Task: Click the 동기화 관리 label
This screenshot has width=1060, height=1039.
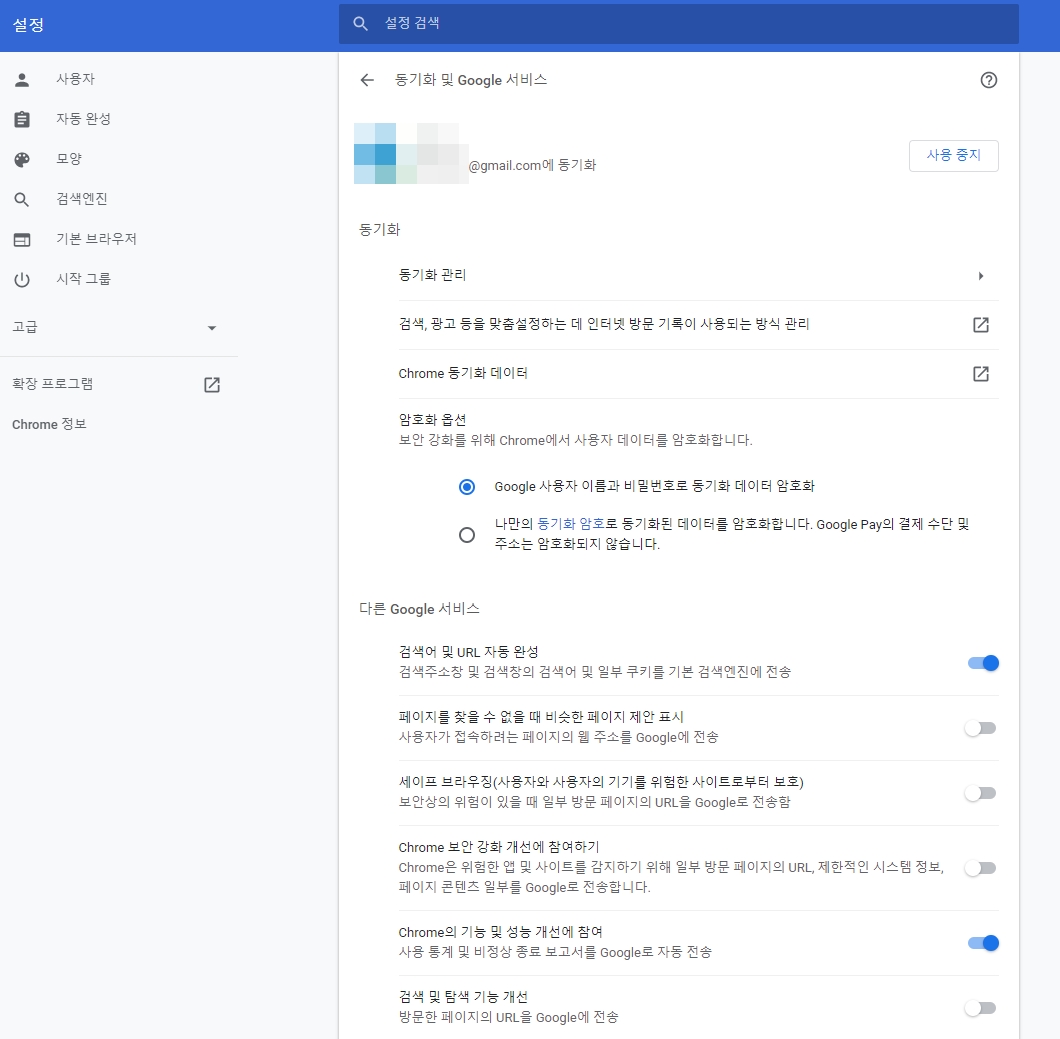Action: [432, 275]
